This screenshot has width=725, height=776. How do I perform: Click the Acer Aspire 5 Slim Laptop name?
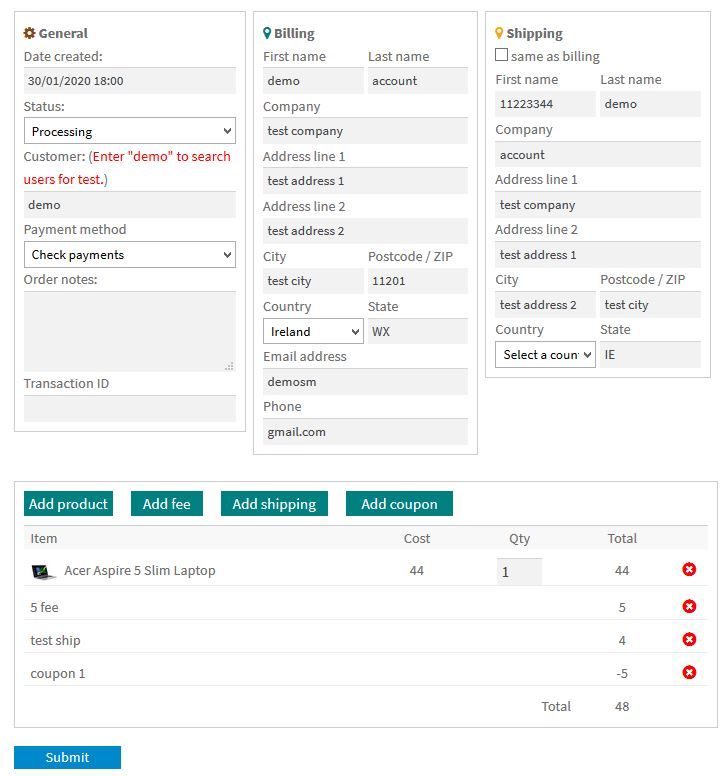tap(140, 570)
